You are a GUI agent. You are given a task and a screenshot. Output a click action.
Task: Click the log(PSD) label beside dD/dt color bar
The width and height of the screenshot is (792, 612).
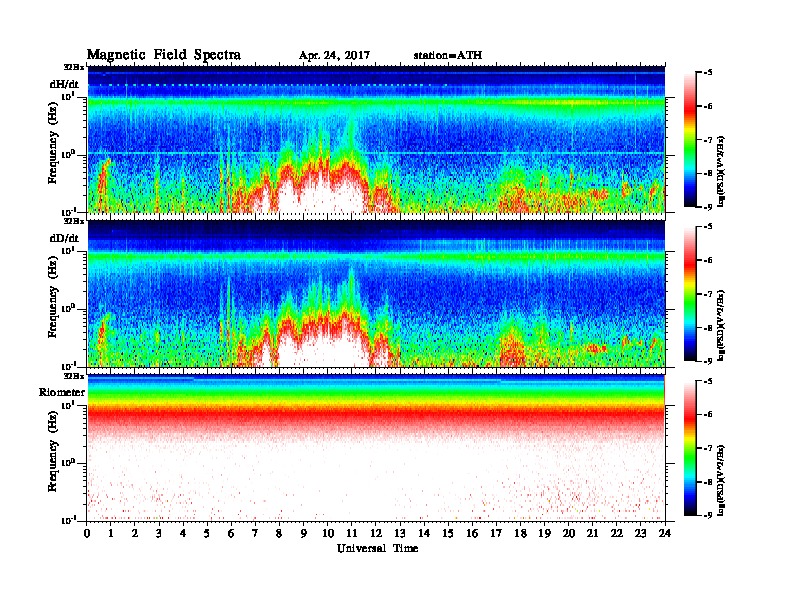point(722,325)
